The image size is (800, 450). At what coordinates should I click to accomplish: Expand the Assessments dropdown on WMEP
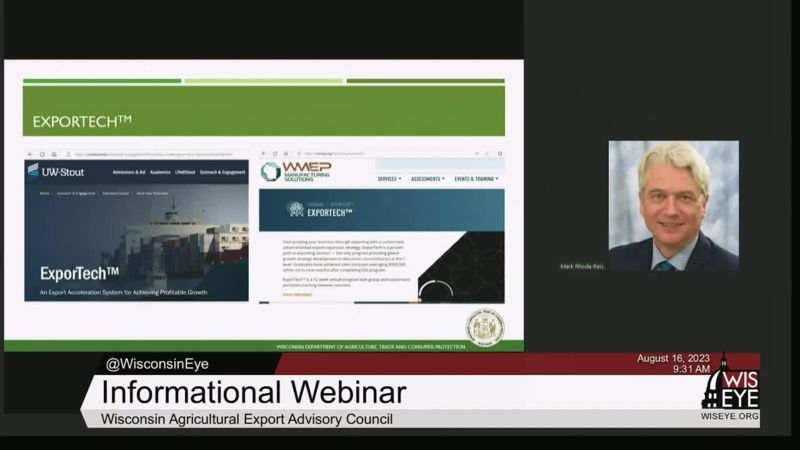coord(428,179)
